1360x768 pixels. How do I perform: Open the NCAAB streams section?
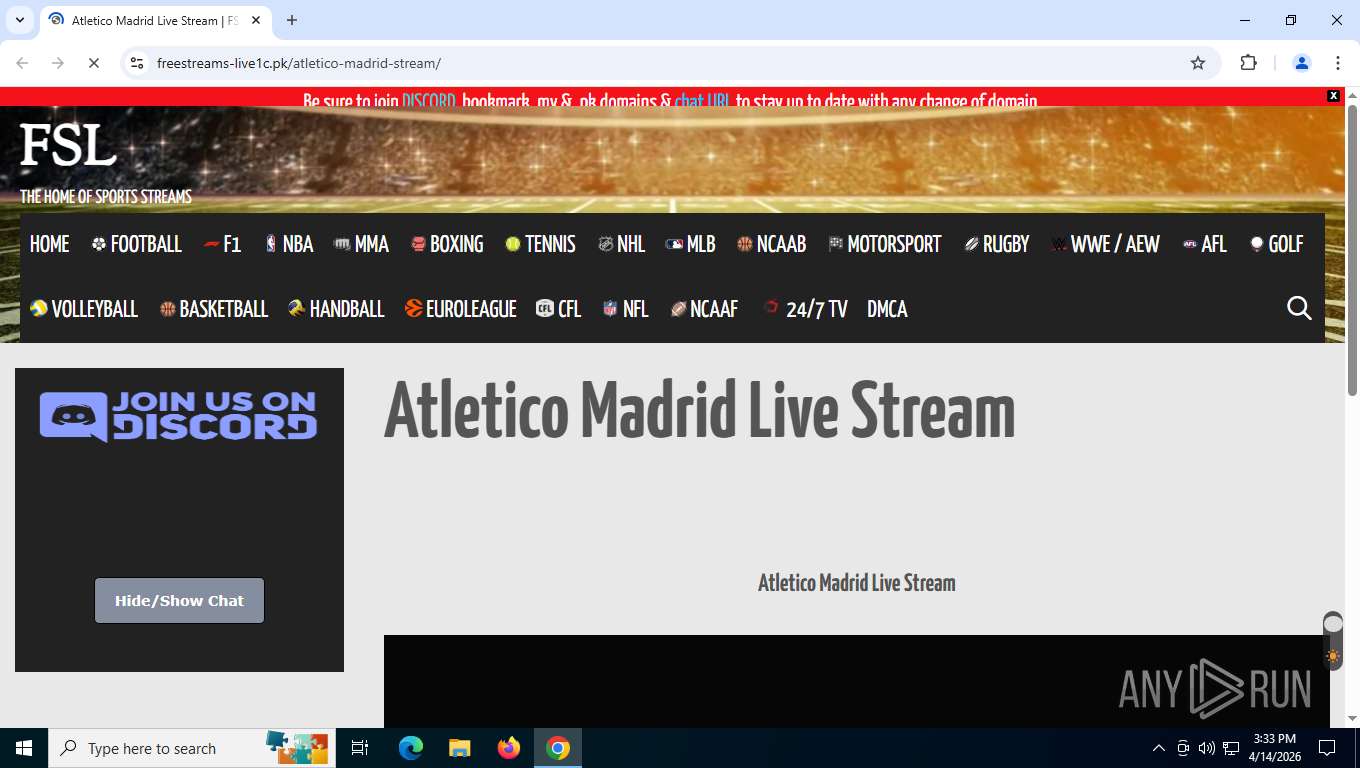tap(771, 244)
